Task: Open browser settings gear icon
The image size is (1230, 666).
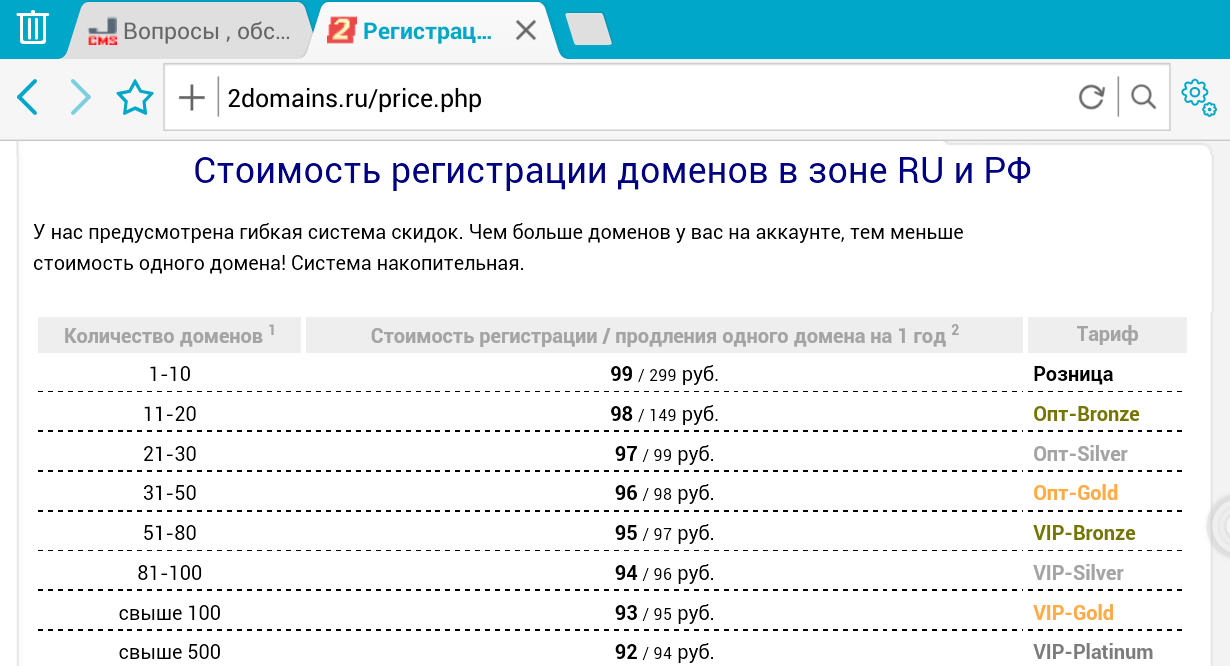Action: tap(1198, 97)
